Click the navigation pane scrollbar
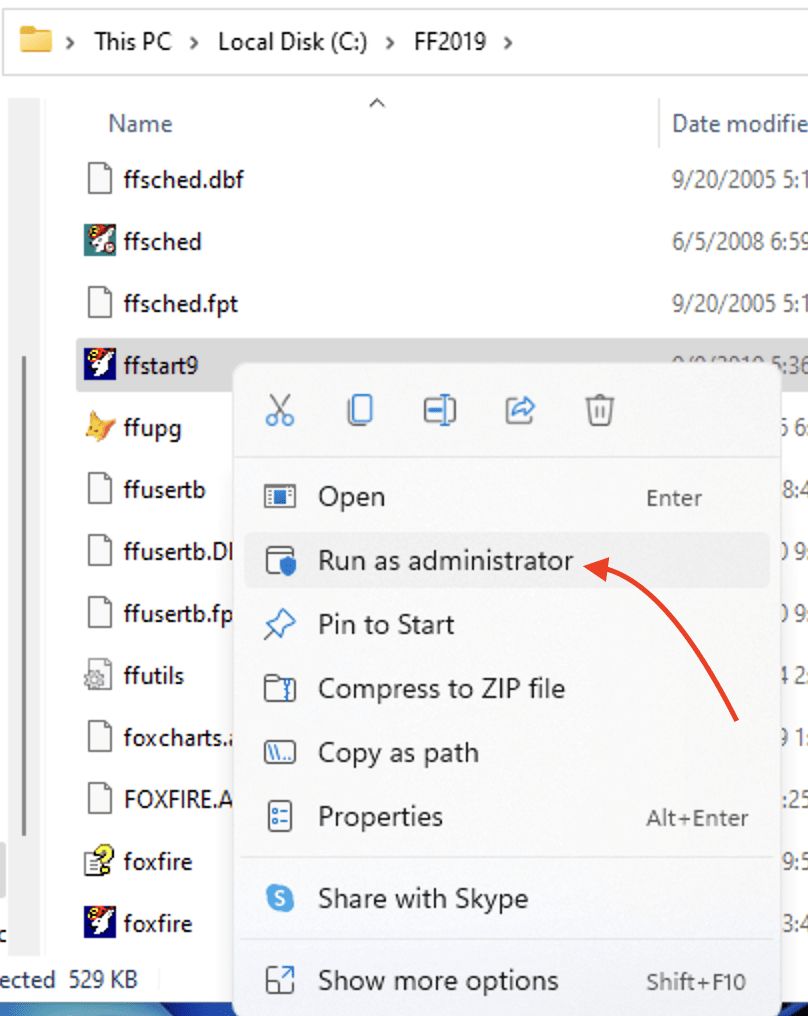The width and height of the screenshot is (808, 1016). point(24,595)
